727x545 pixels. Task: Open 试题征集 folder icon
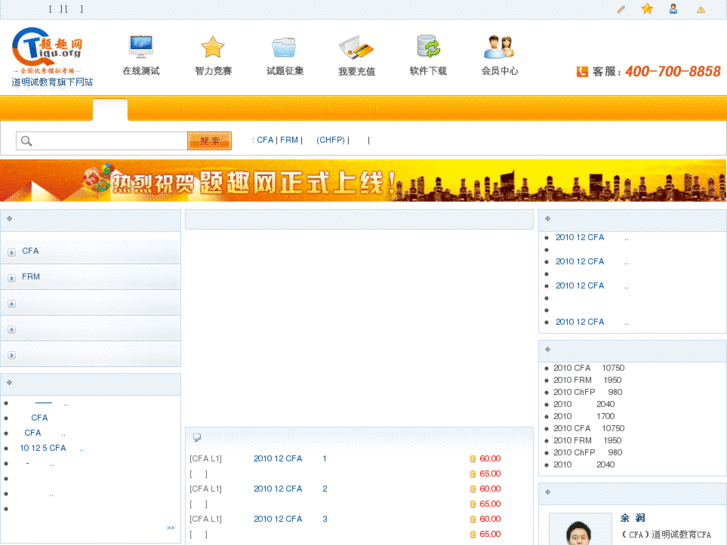(284, 47)
